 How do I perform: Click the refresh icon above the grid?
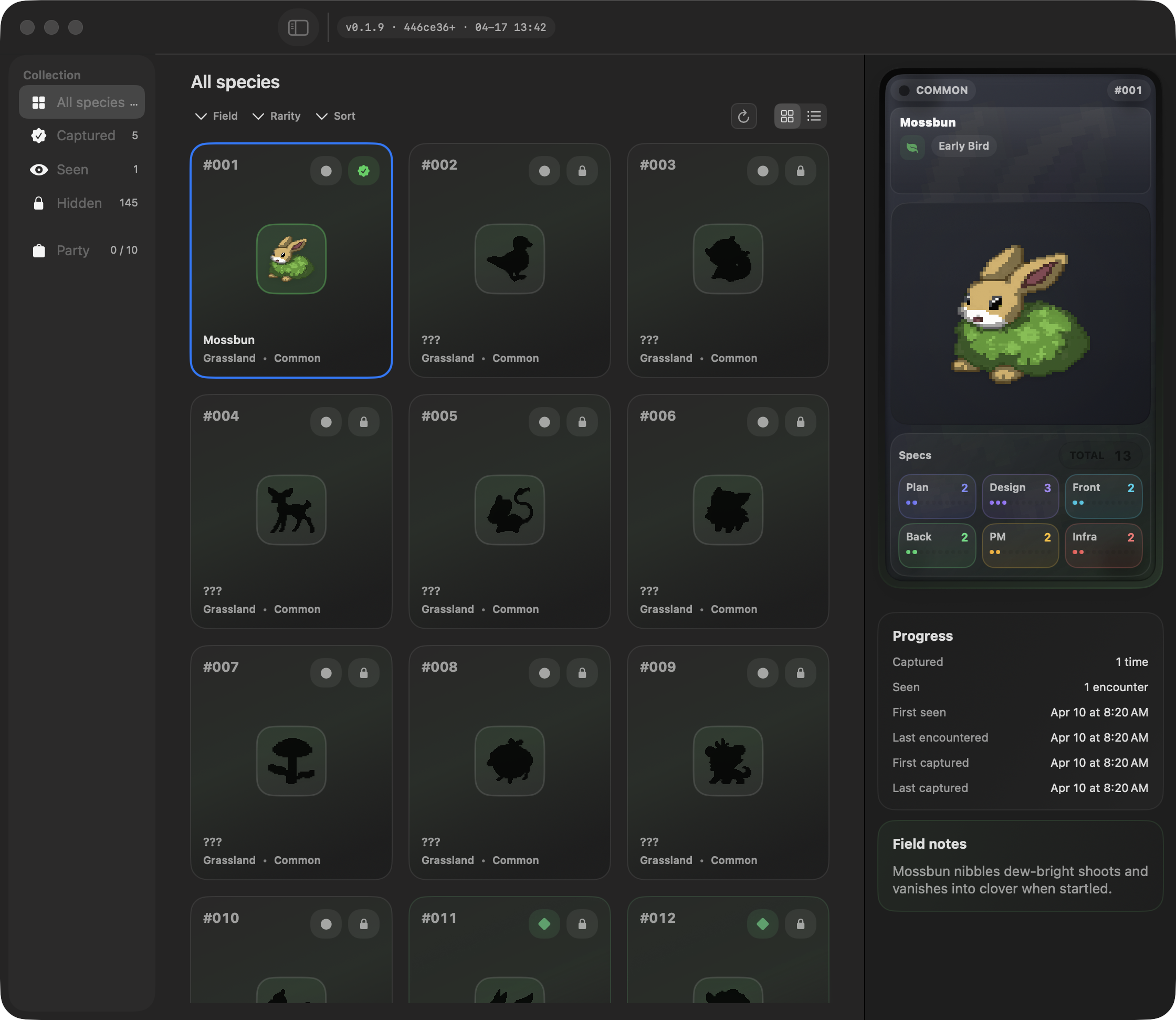coord(743,116)
